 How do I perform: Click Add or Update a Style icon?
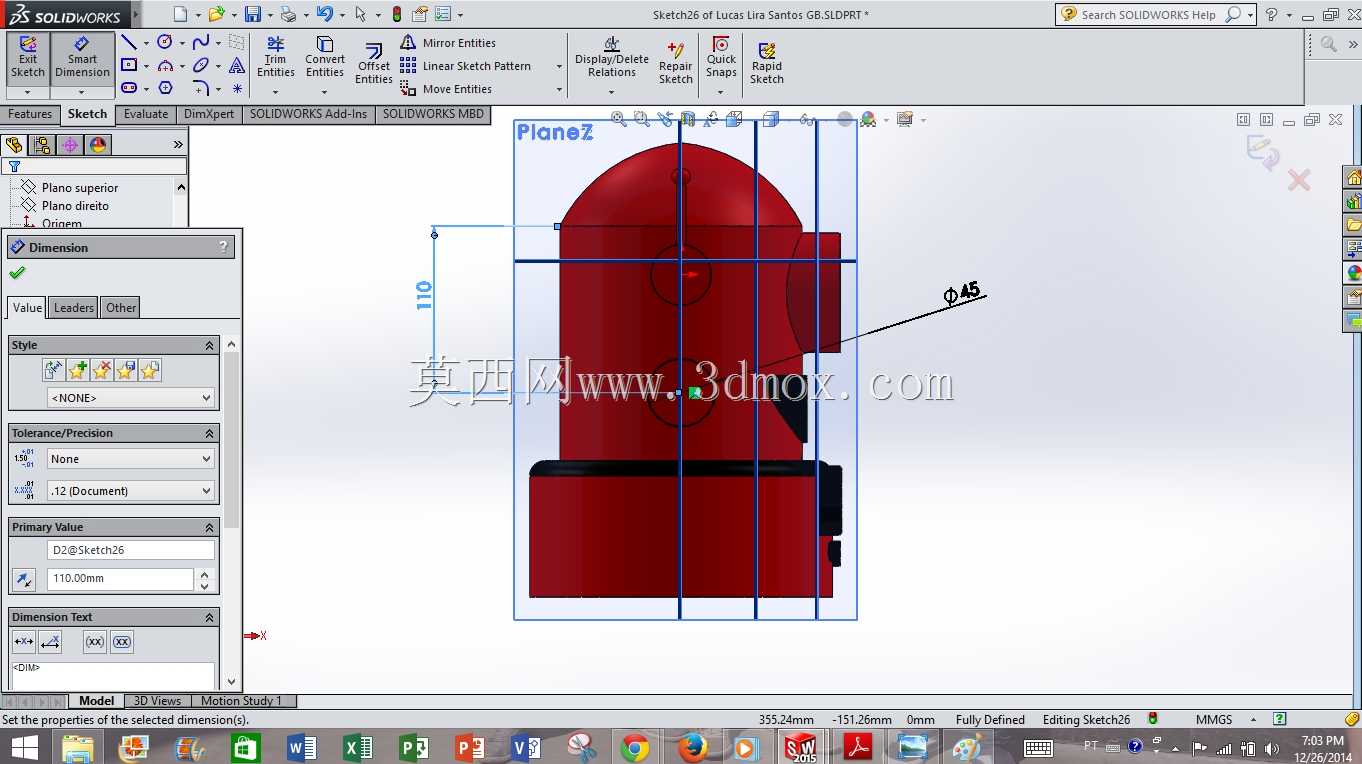(77, 371)
